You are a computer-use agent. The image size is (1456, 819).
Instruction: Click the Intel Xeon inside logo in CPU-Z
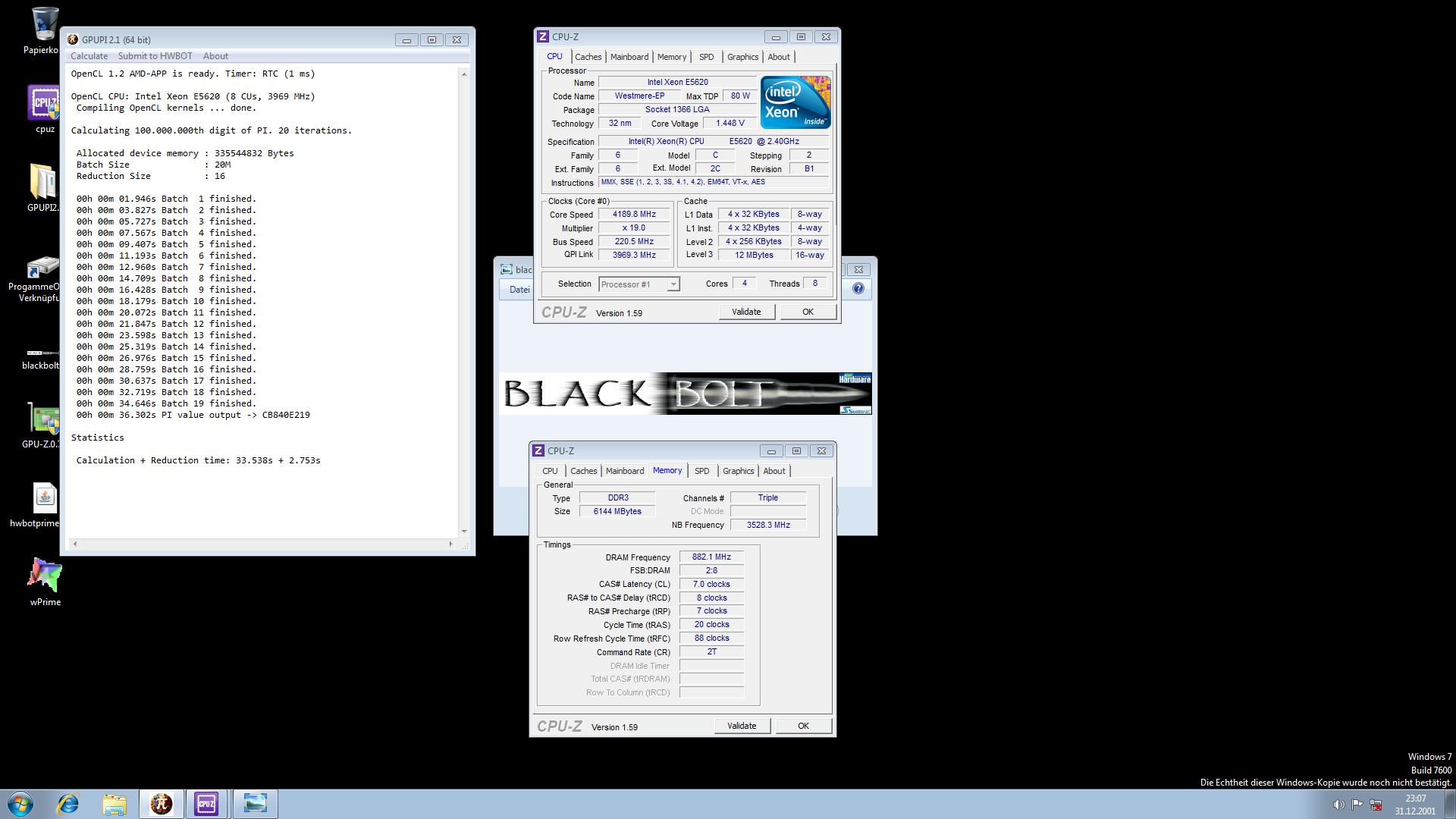point(795,102)
